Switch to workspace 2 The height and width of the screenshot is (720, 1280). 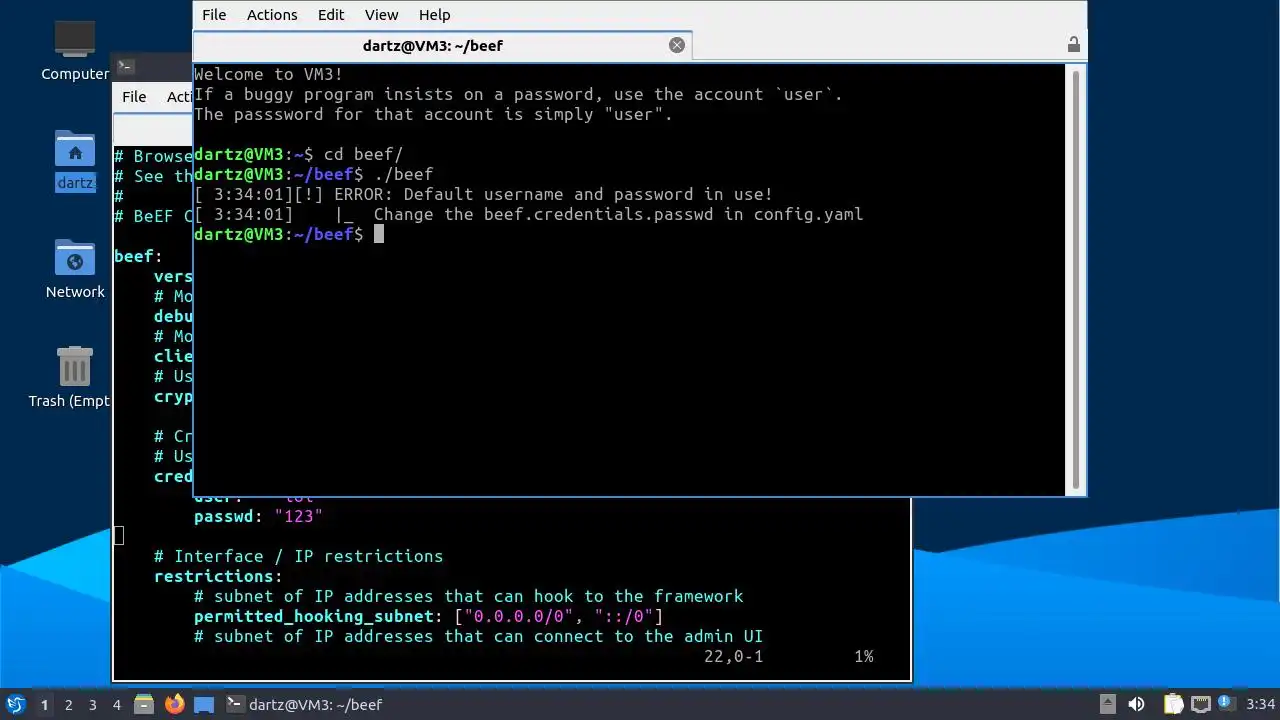pos(68,704)
